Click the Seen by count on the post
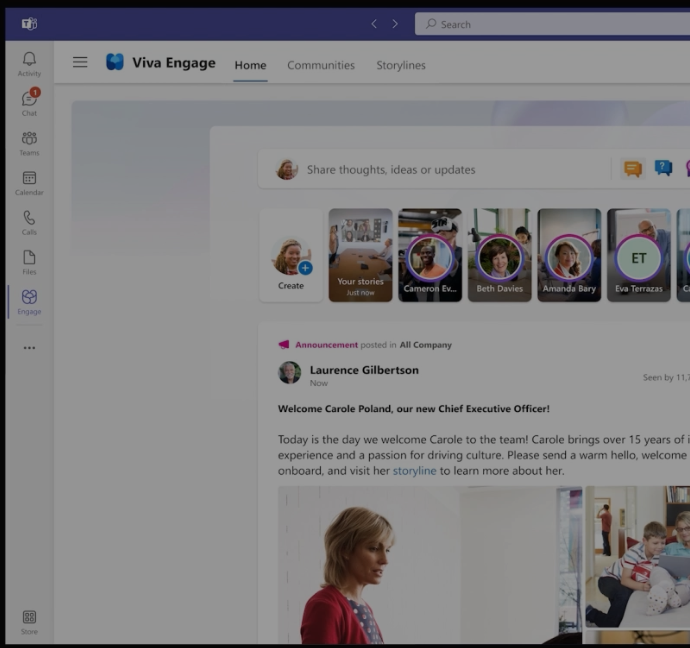The height and width of the screenshot is (648, 690). point(666,377)
